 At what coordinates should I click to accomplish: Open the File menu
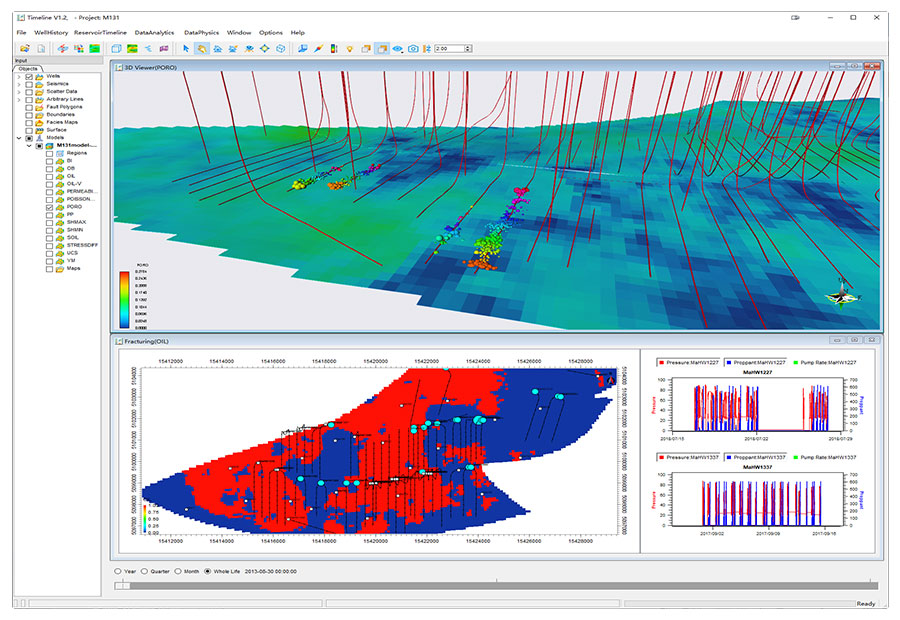coord(21,33)
